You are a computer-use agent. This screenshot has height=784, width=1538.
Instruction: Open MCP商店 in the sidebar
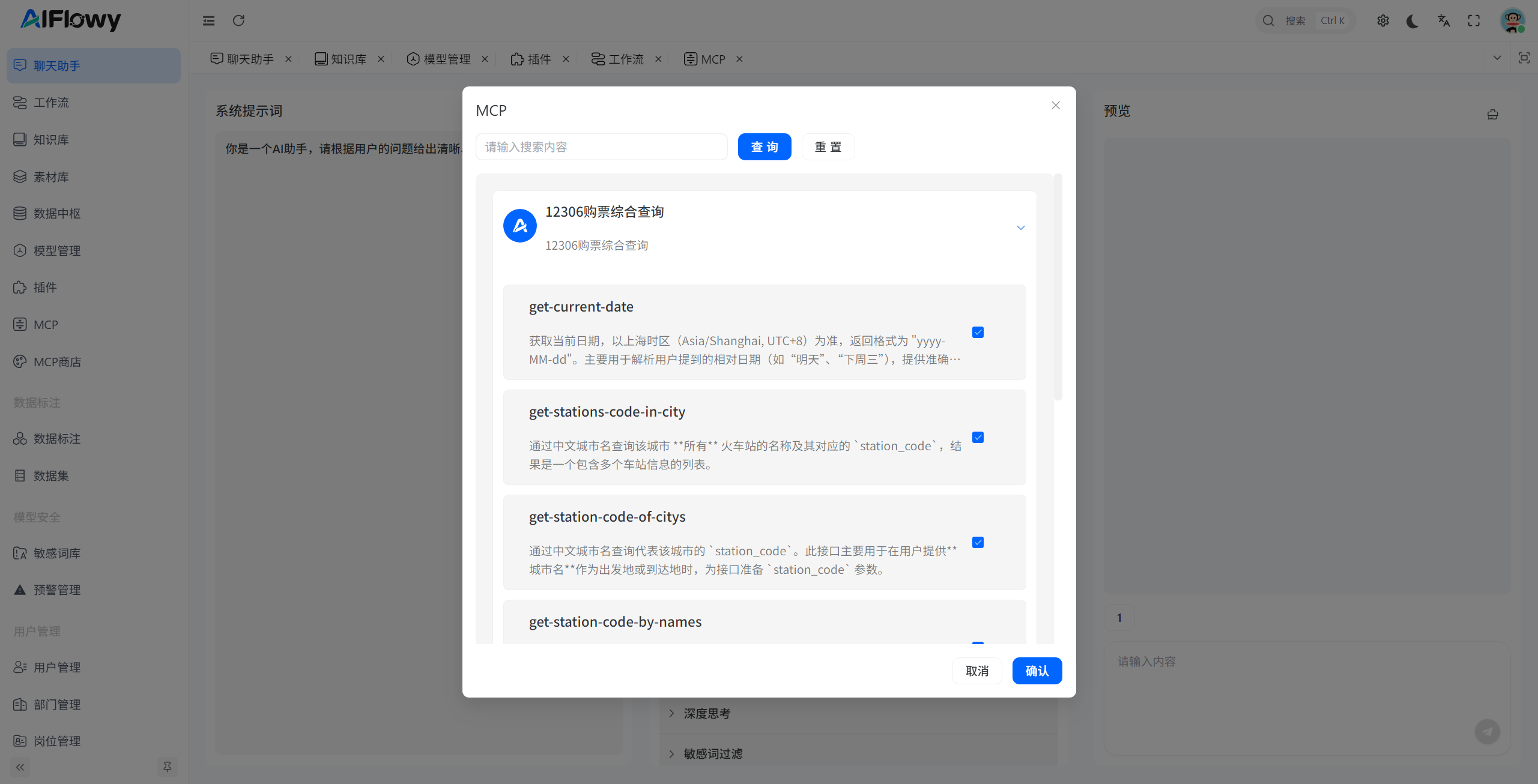[x=57, y=361]
